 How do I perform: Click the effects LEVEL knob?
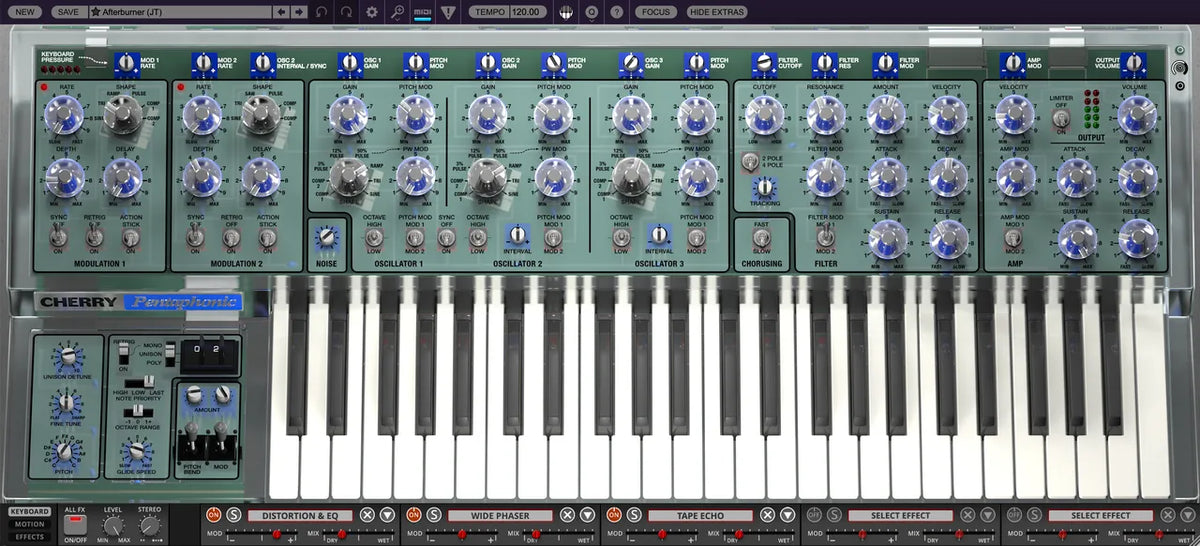[x=112, y=525]
